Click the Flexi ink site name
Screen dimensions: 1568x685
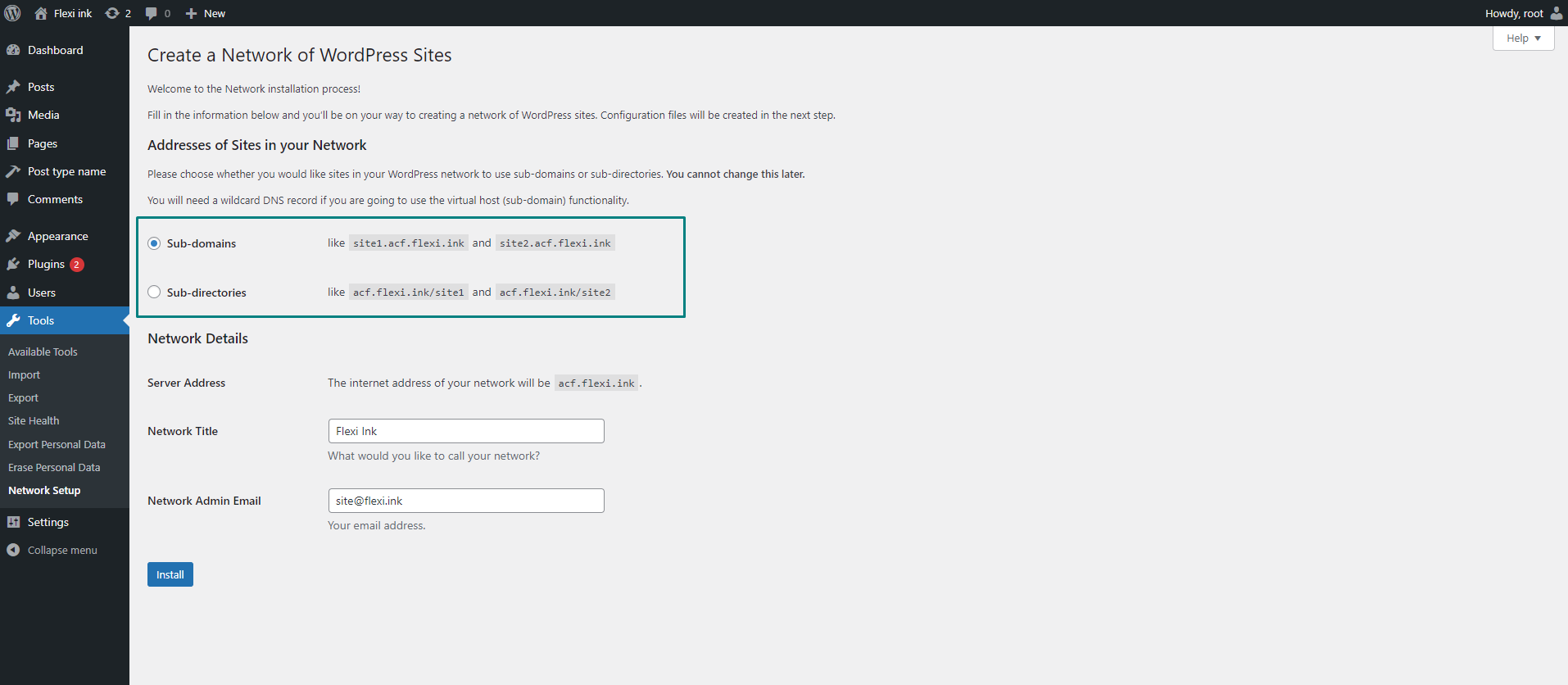[73, 13]
